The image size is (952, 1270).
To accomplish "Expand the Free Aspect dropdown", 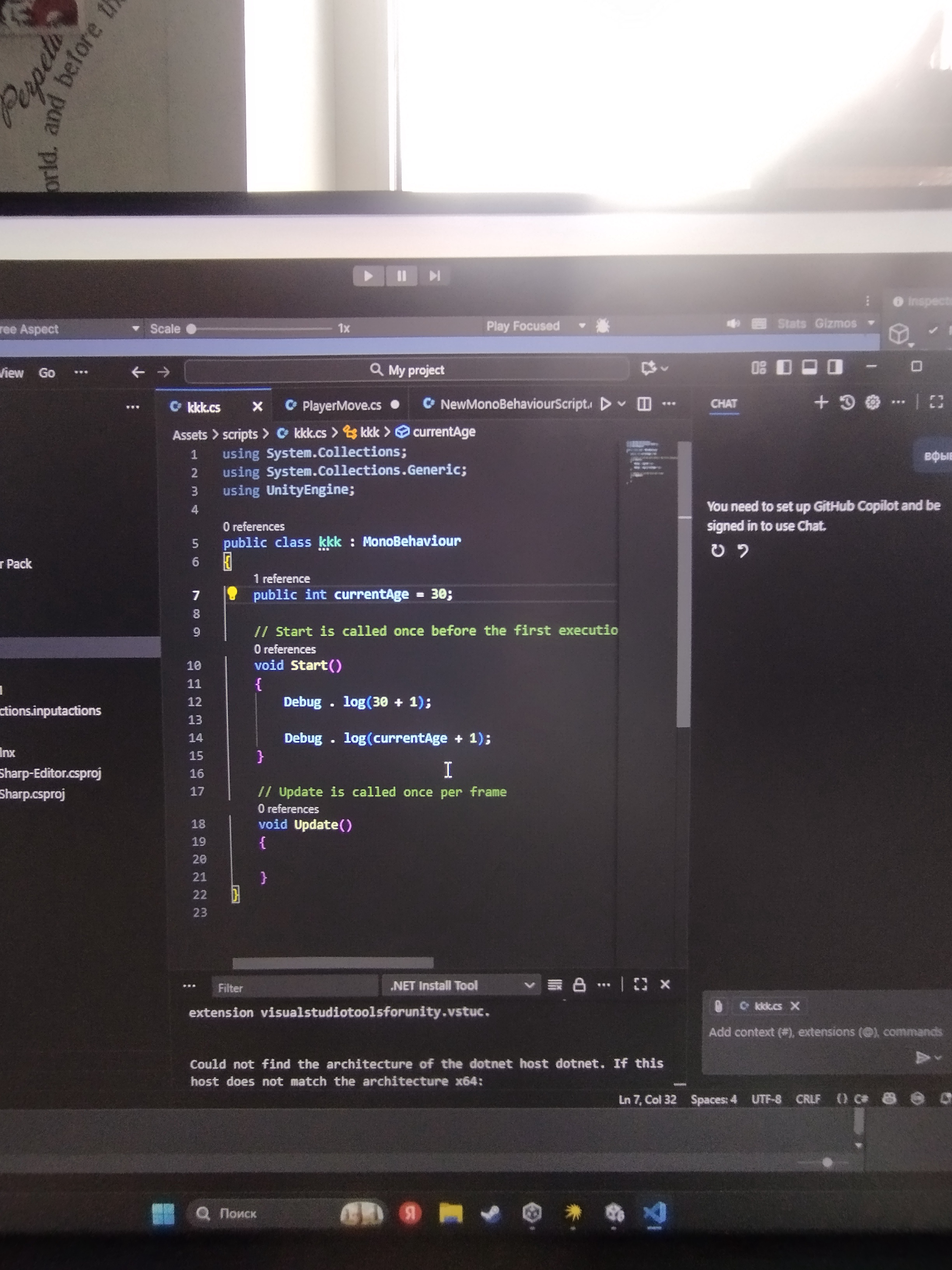I will tap(69, 329).
